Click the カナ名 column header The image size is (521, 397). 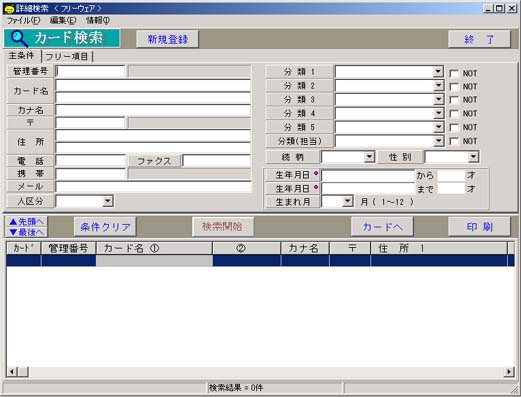305,248
